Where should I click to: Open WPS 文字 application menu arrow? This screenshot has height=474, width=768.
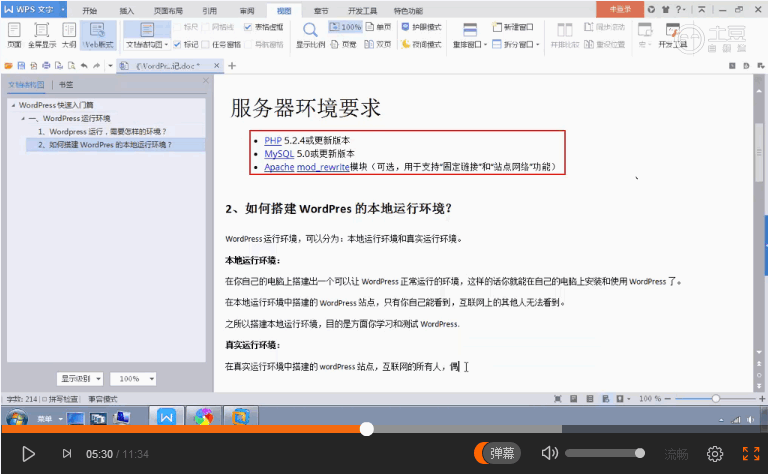(63, 9)
